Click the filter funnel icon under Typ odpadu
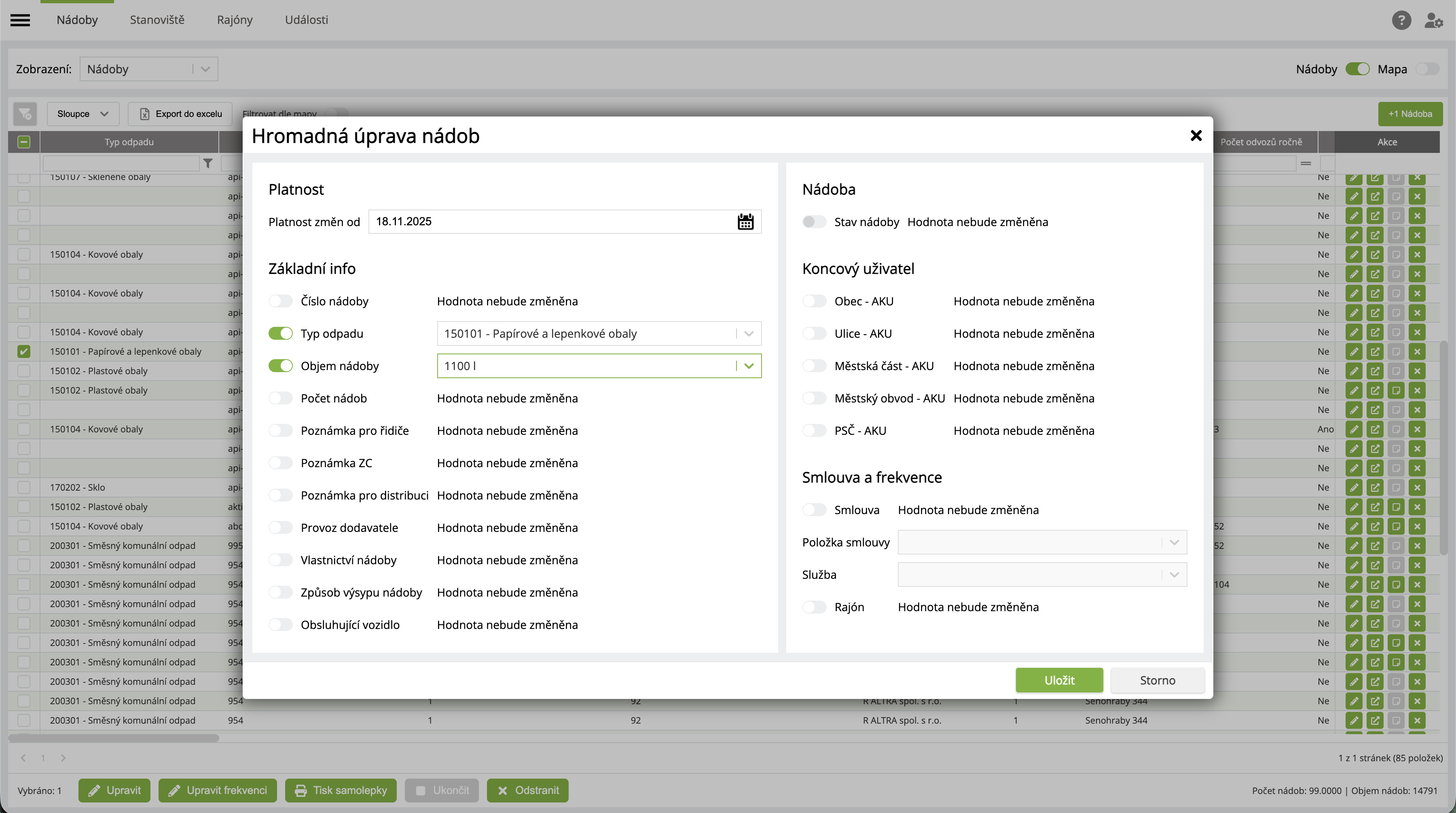This screenshot has height=813, width=1456. [208, 163]
